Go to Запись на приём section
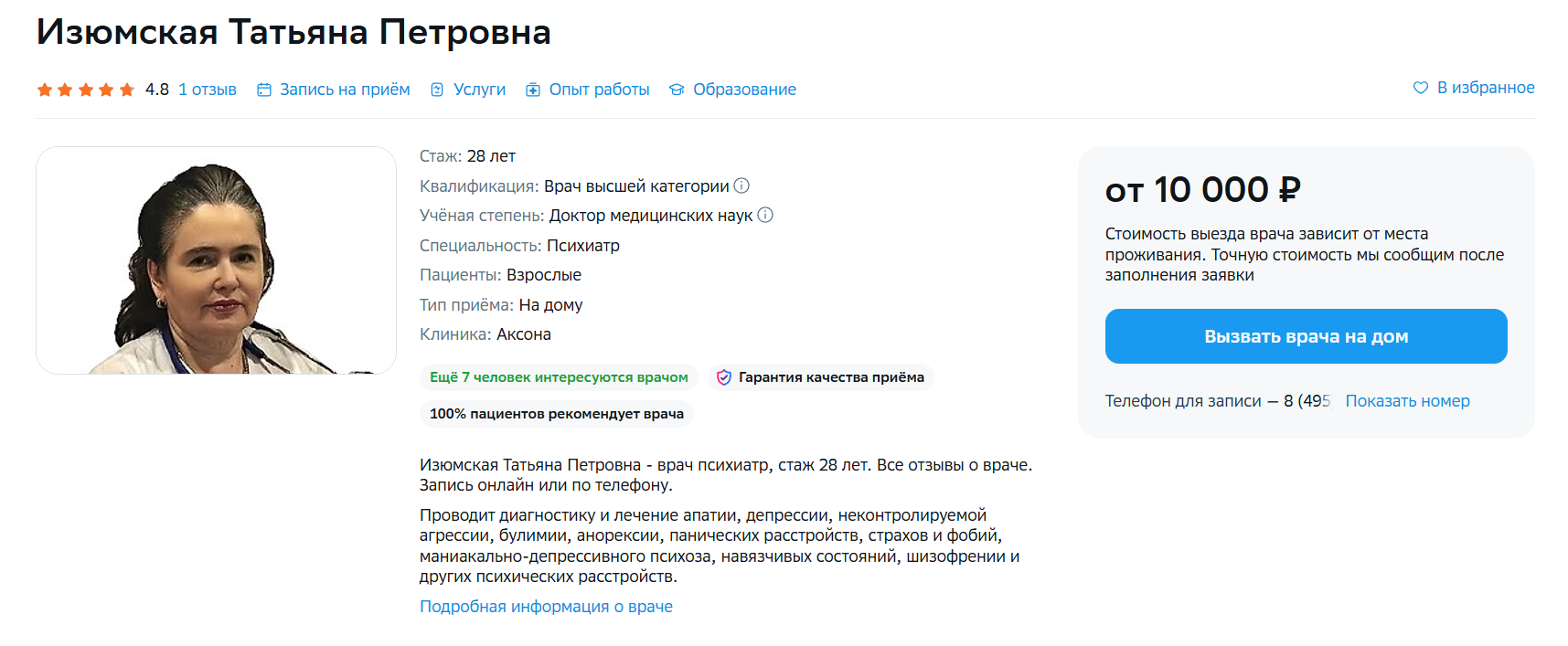Image resolution: width=1568 pixels, height=646 pixels. coord(345,90)
